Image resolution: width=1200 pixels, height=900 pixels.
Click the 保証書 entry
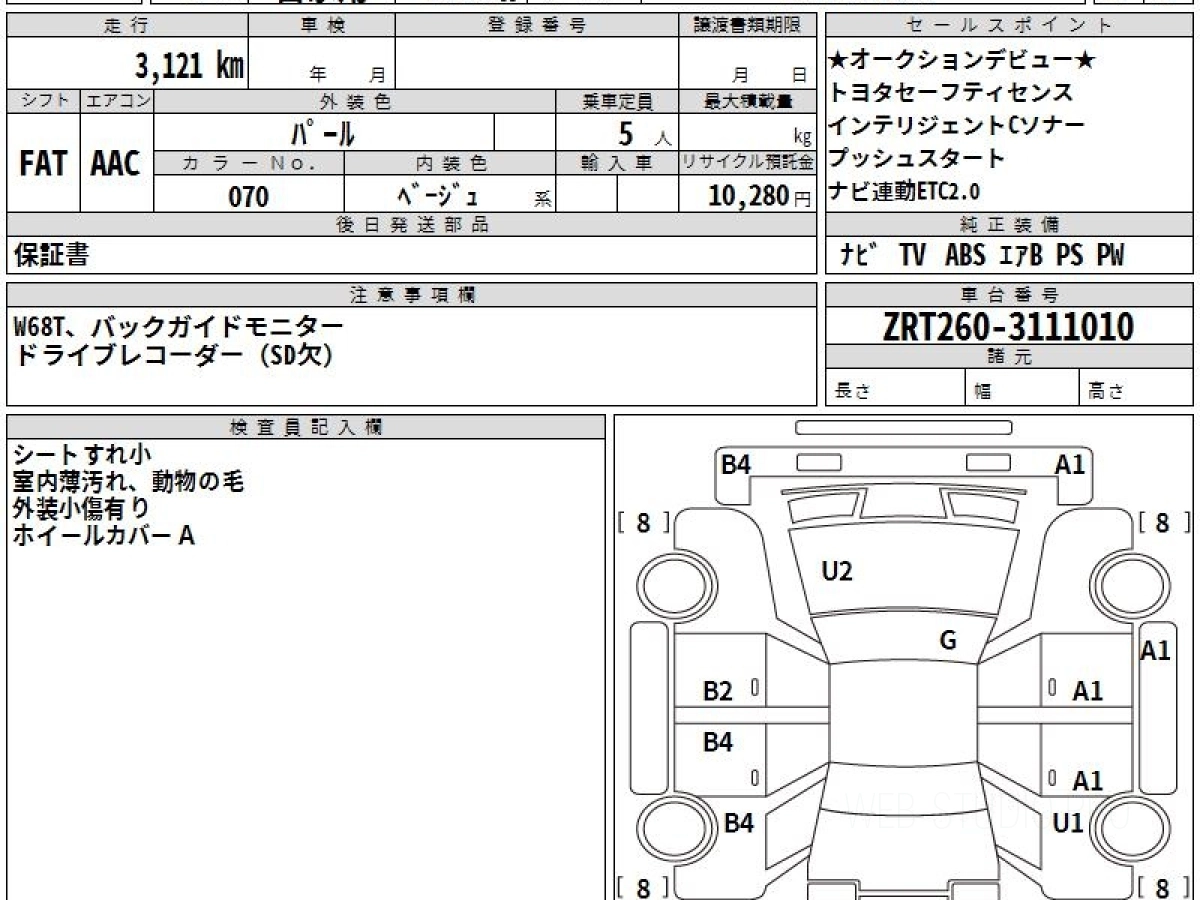tap(51, 256)
